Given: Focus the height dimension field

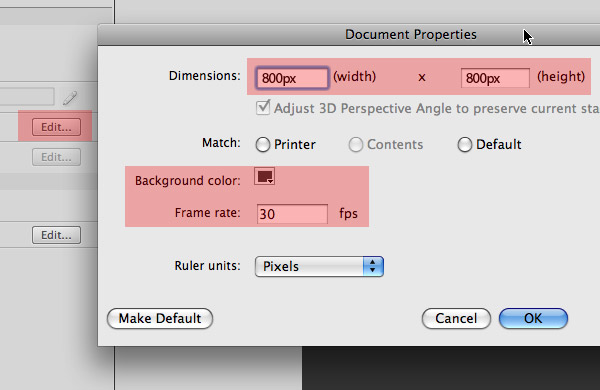Looking at the screenshot, I should [x=495, y=78].
